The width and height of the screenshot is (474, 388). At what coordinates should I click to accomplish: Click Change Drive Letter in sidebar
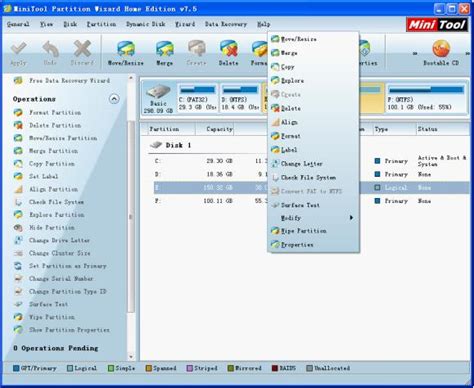(x=52, y=240)
